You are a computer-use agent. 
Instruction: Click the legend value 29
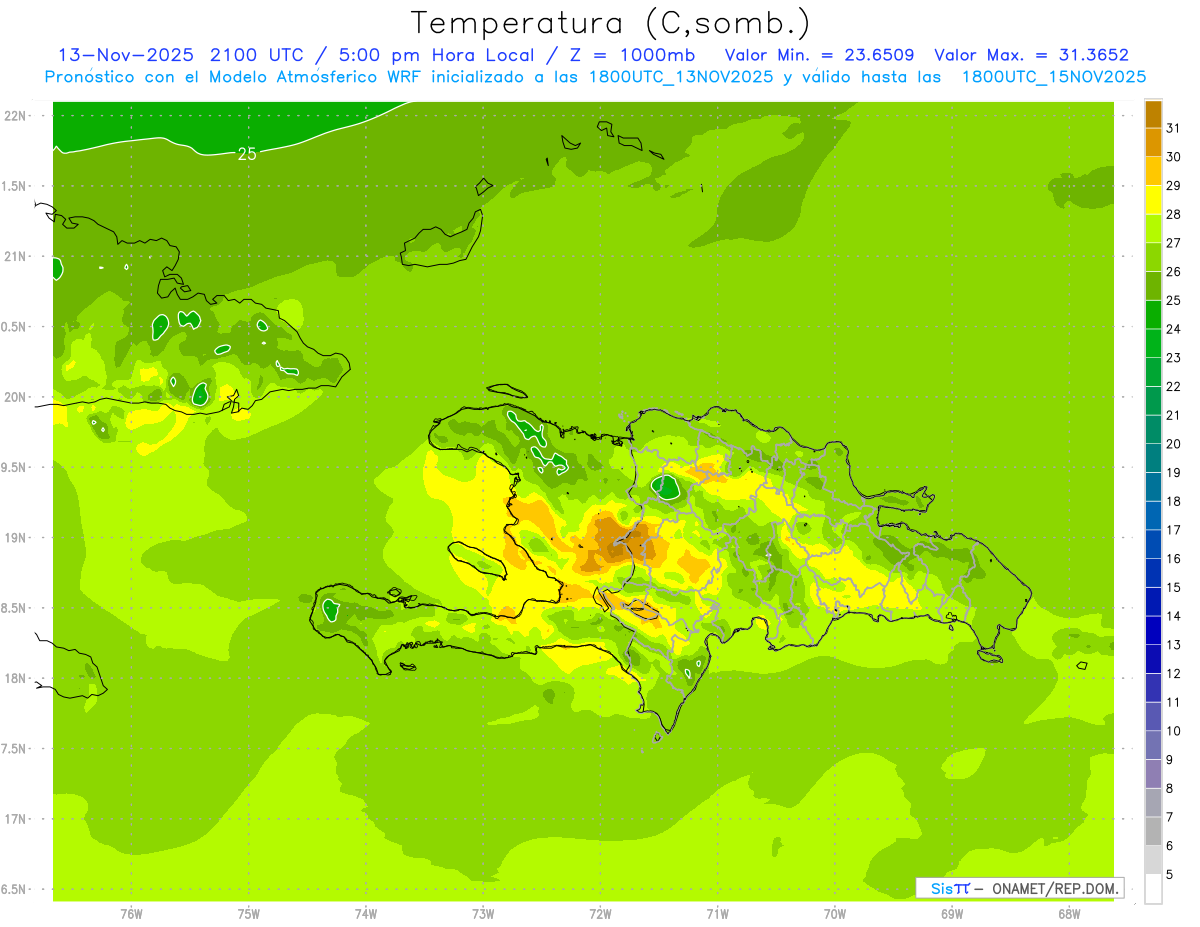(1174, 186)
